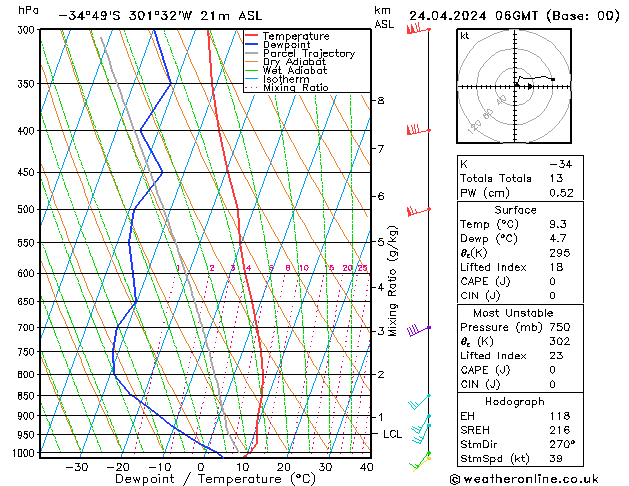This screenshot has height=486, width=629.
Task: Click the red Temperature legend line
Action: pos(252,36)
